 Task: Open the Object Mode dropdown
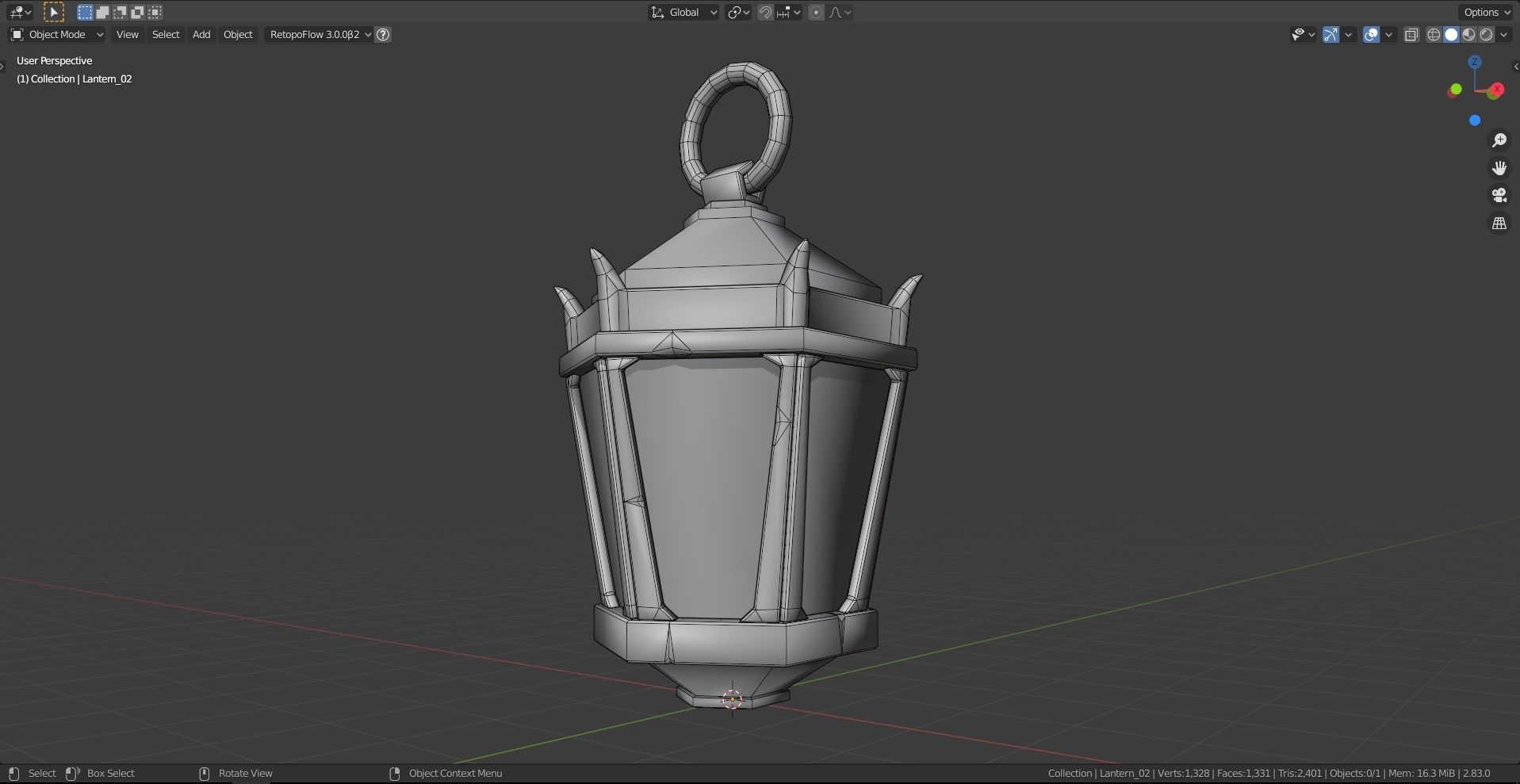click(x=57, y=34)
